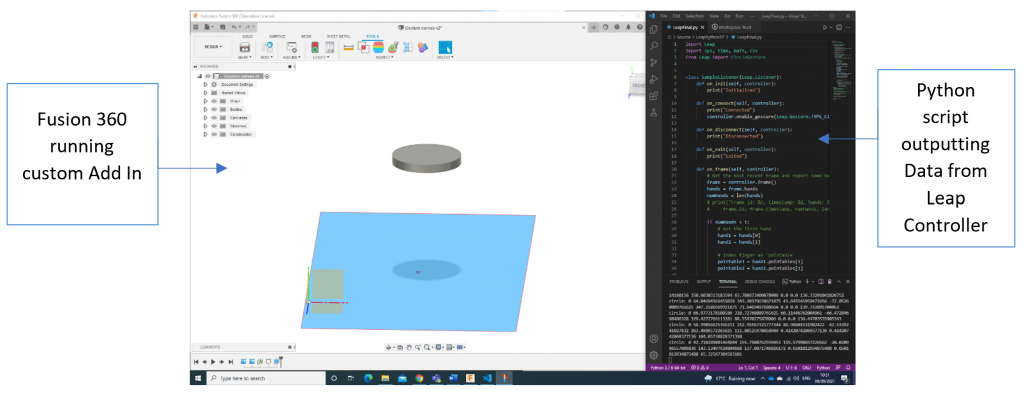Switch to the Surface ribbon tab
Screen dimensions: 1024x404
tap(277, 37)
